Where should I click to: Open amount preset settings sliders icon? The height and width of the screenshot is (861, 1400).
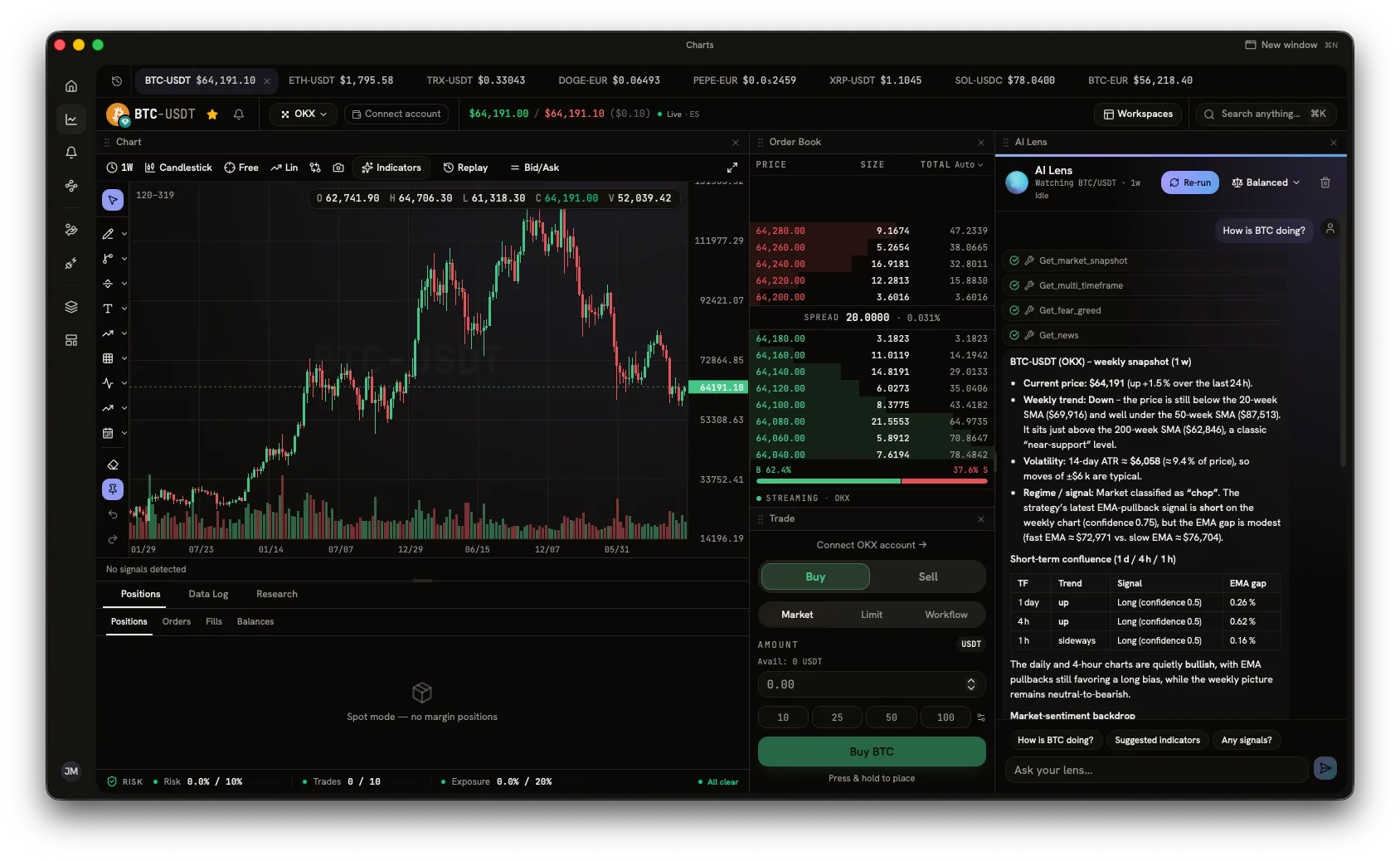[x=981, y=717]
